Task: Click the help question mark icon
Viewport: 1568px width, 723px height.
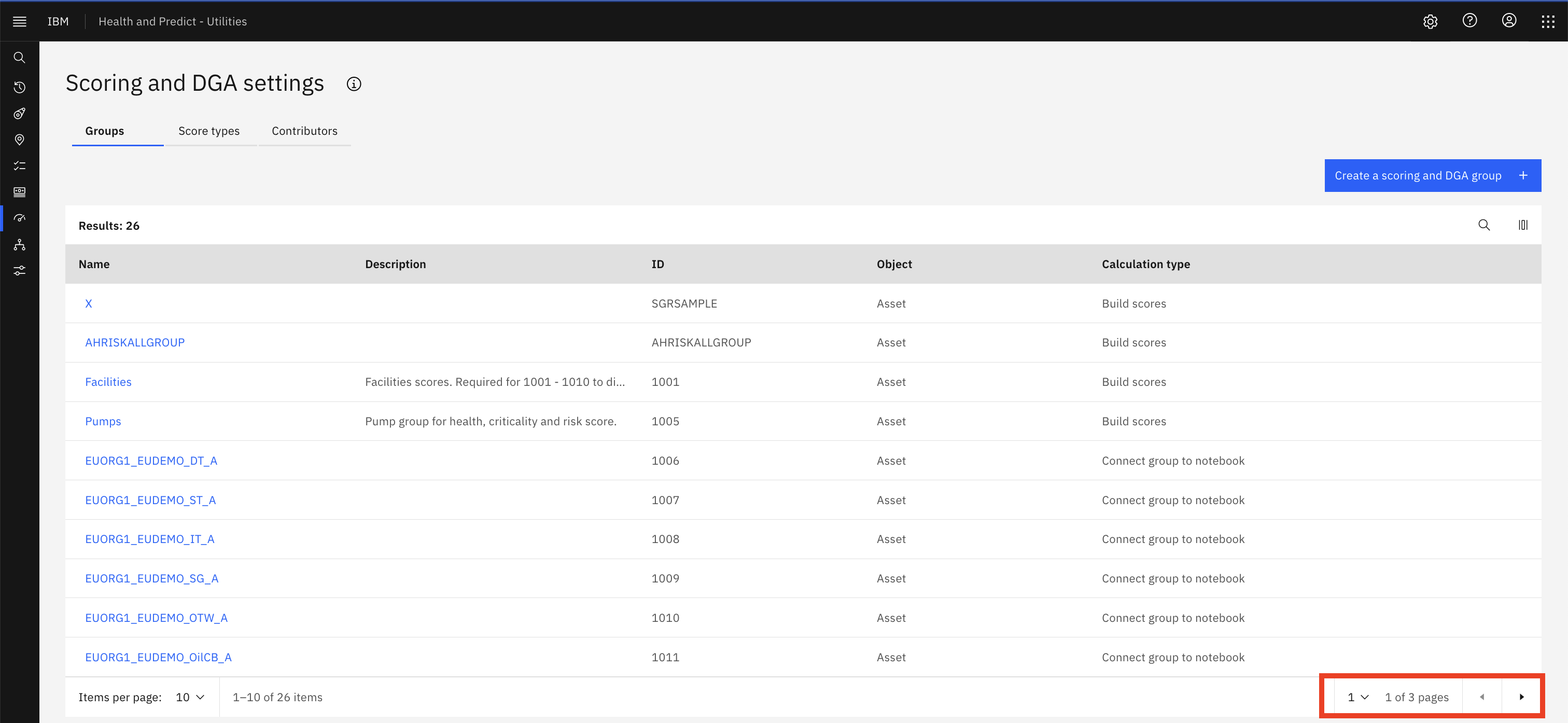Action: click(x=1472, y=21)
